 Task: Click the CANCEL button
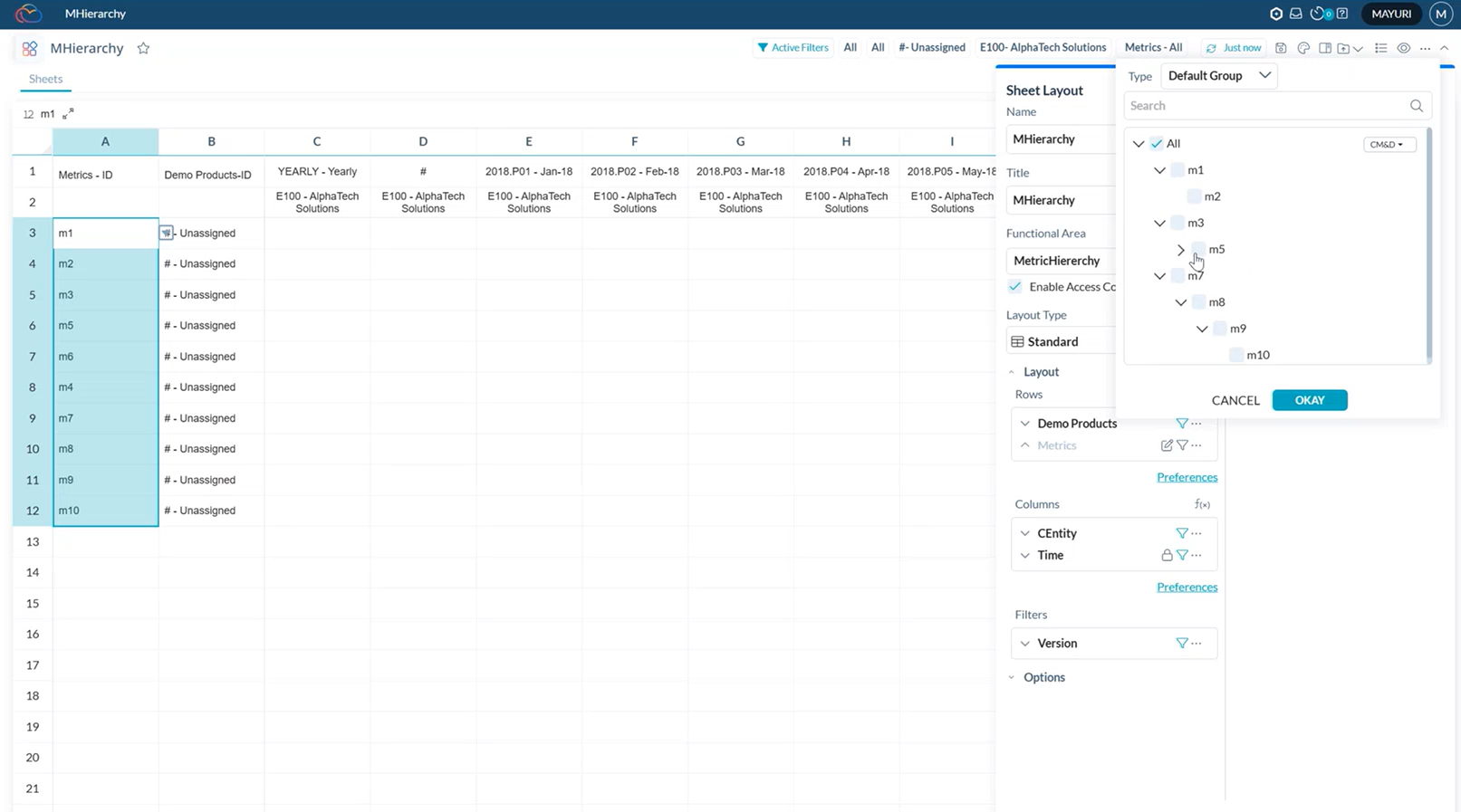pyautogui.click(x=1235, y=400)
